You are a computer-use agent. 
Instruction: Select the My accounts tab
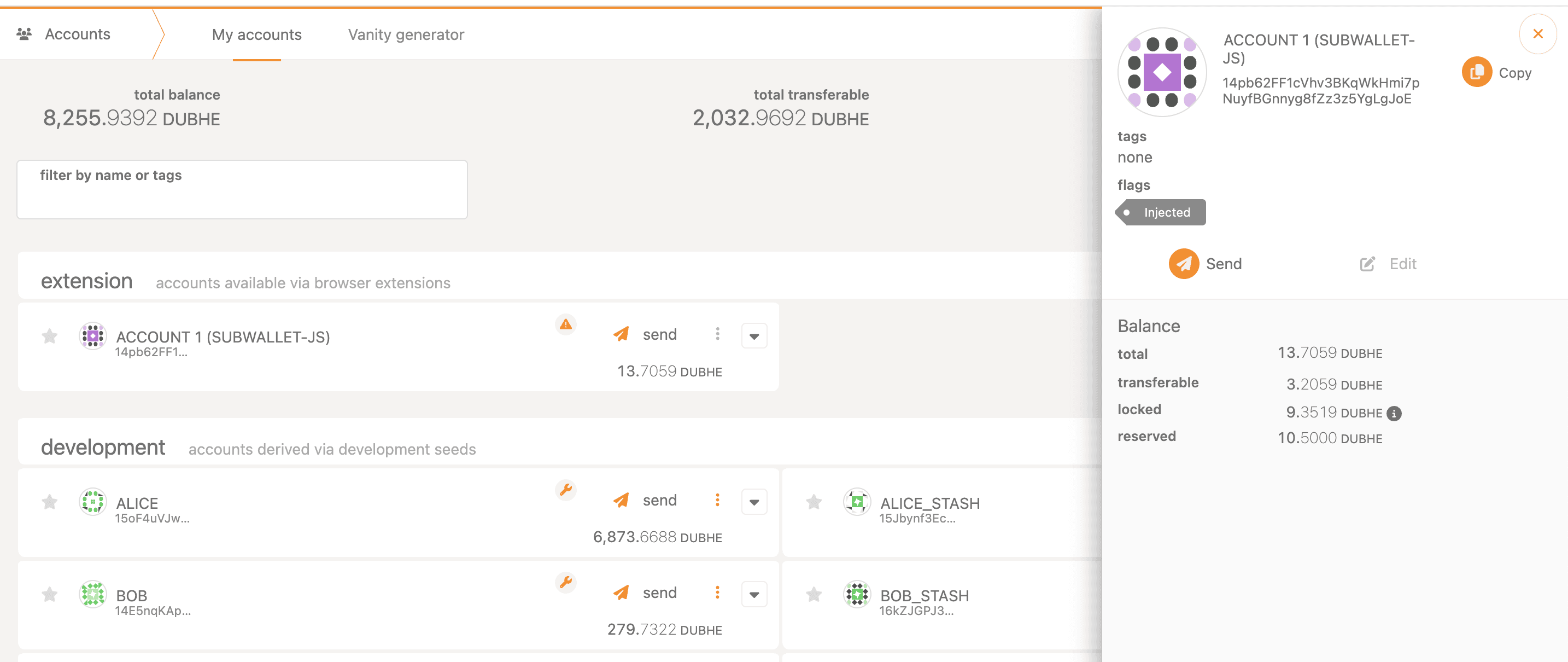click(256, 34)
